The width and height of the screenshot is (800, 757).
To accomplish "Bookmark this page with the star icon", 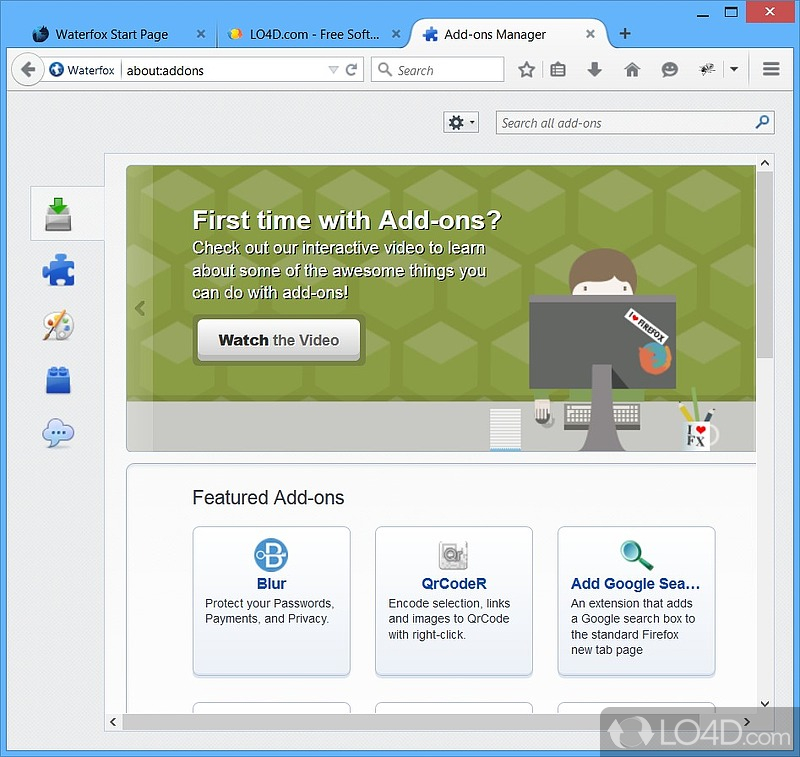I will coord(527,70).
